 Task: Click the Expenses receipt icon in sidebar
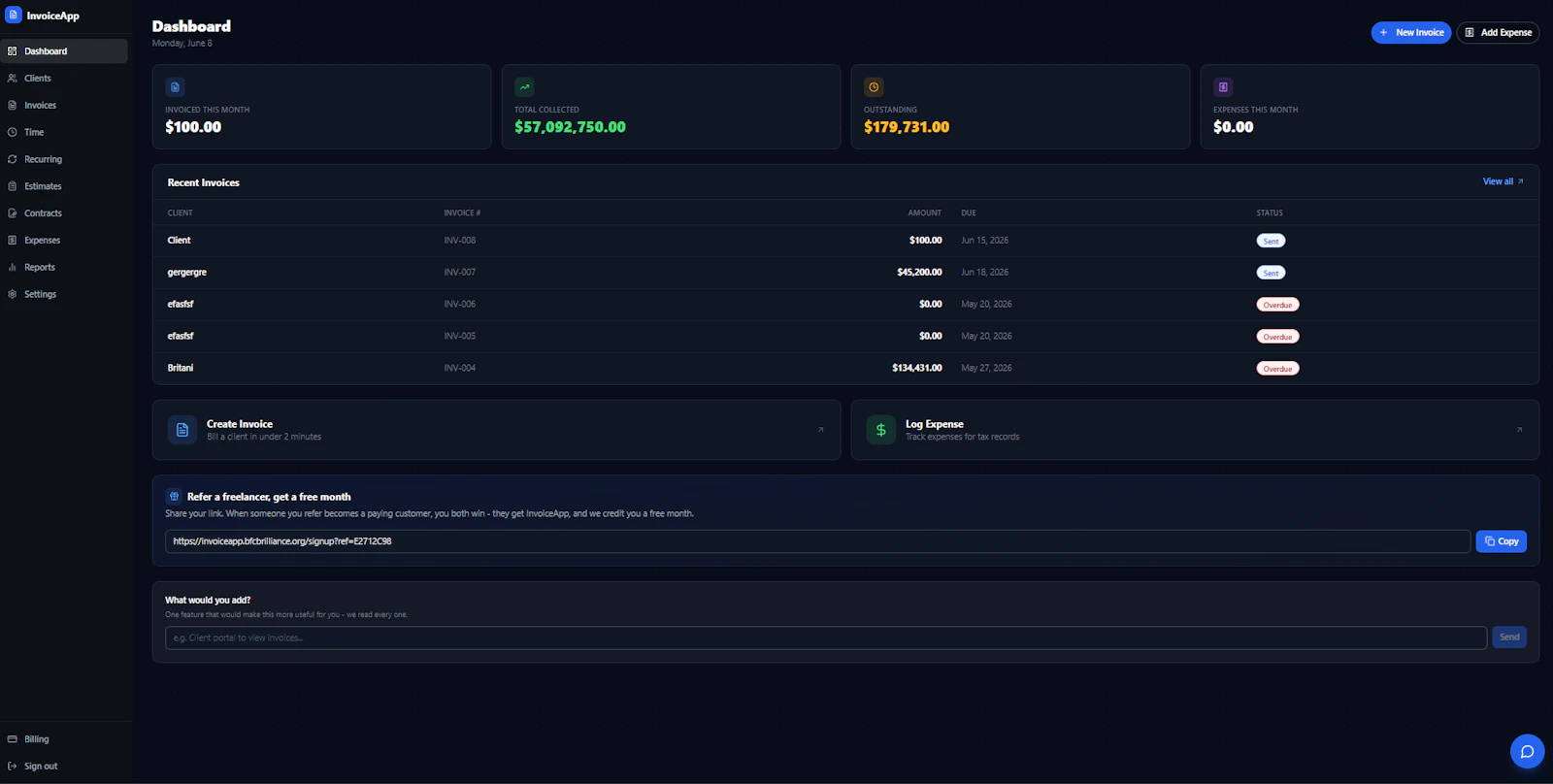pos(13,241)
